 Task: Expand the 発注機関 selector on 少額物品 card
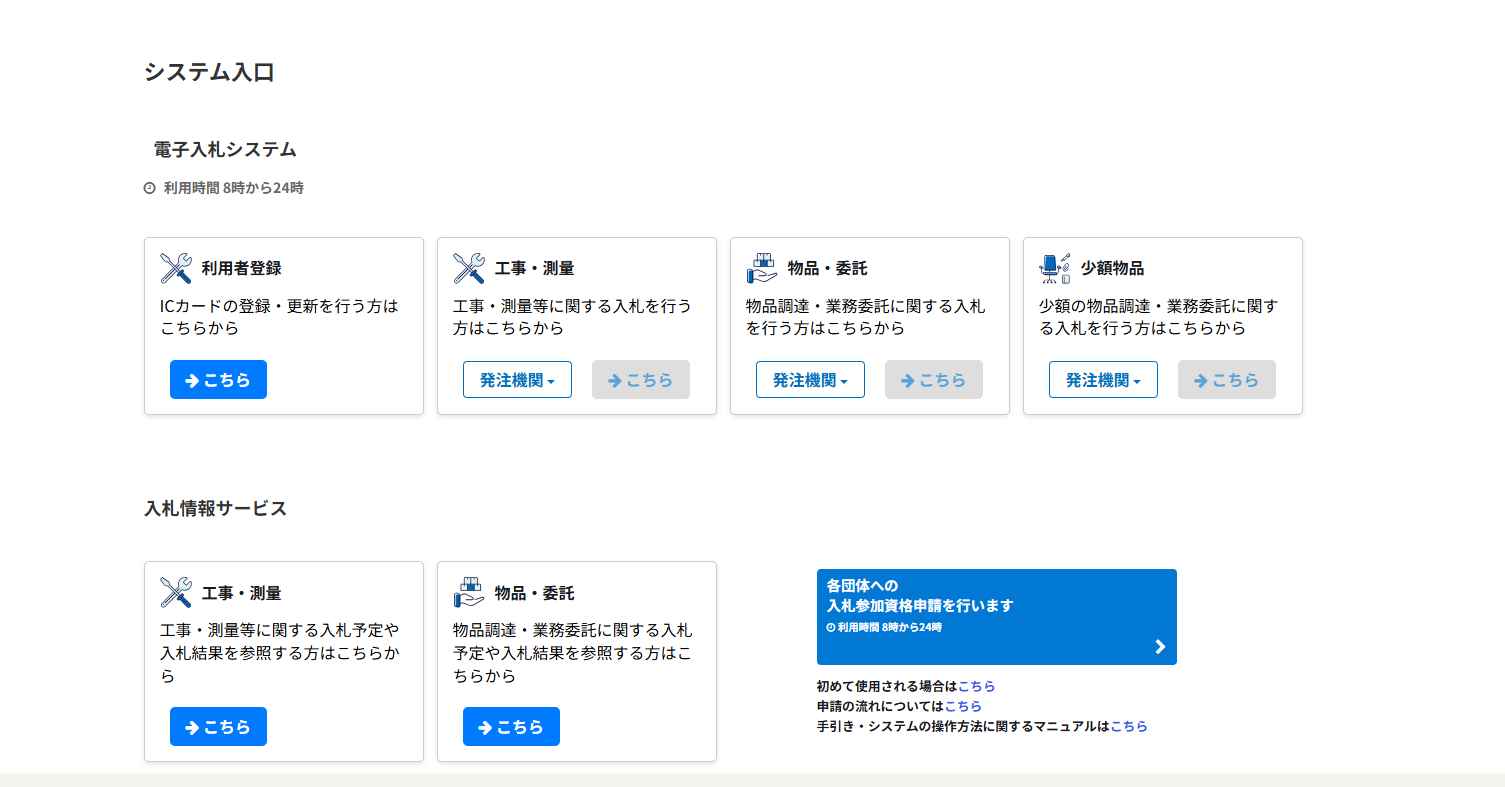point(1103,379)
